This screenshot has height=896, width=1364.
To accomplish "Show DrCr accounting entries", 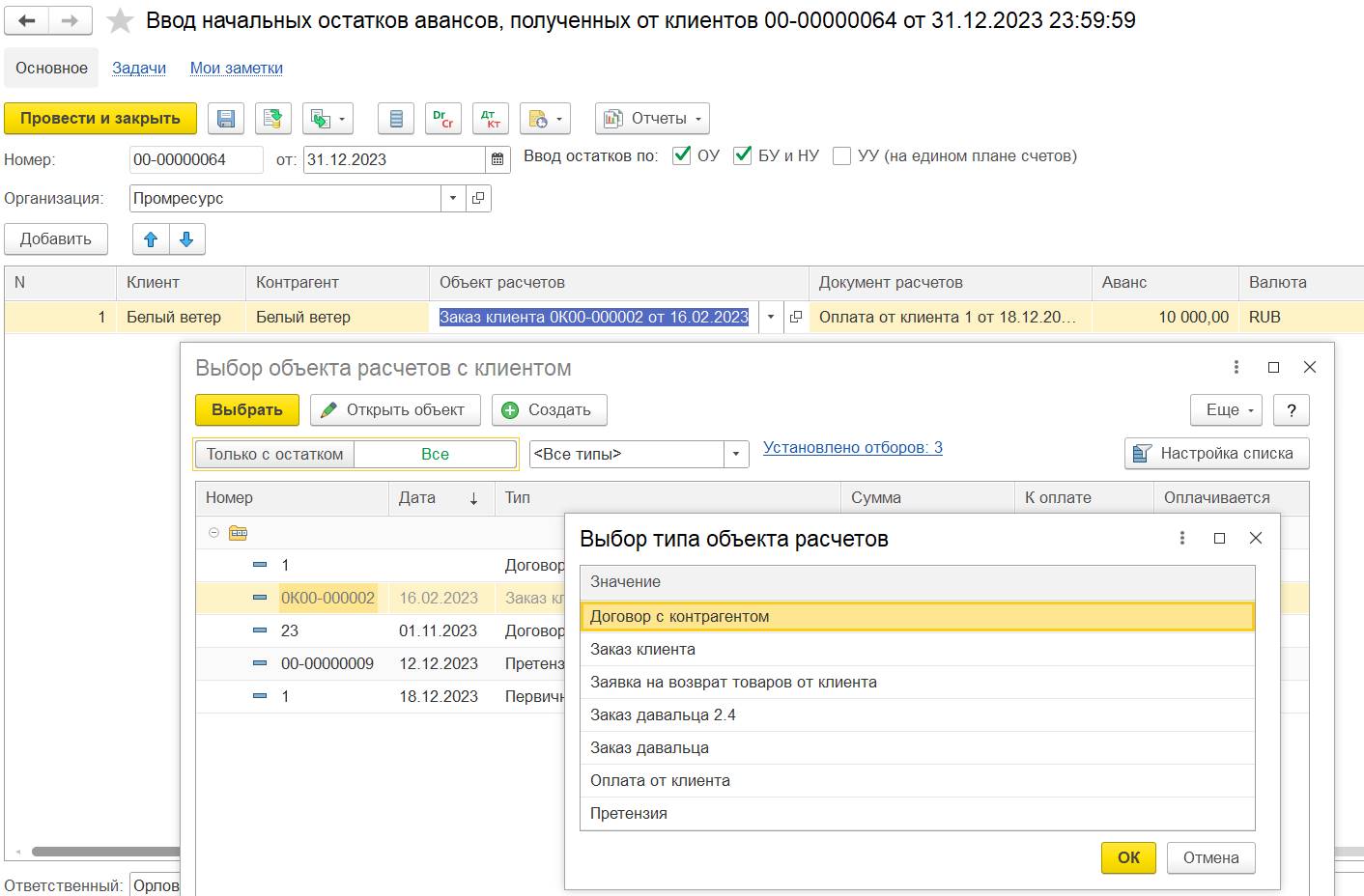I will (443, 119).
